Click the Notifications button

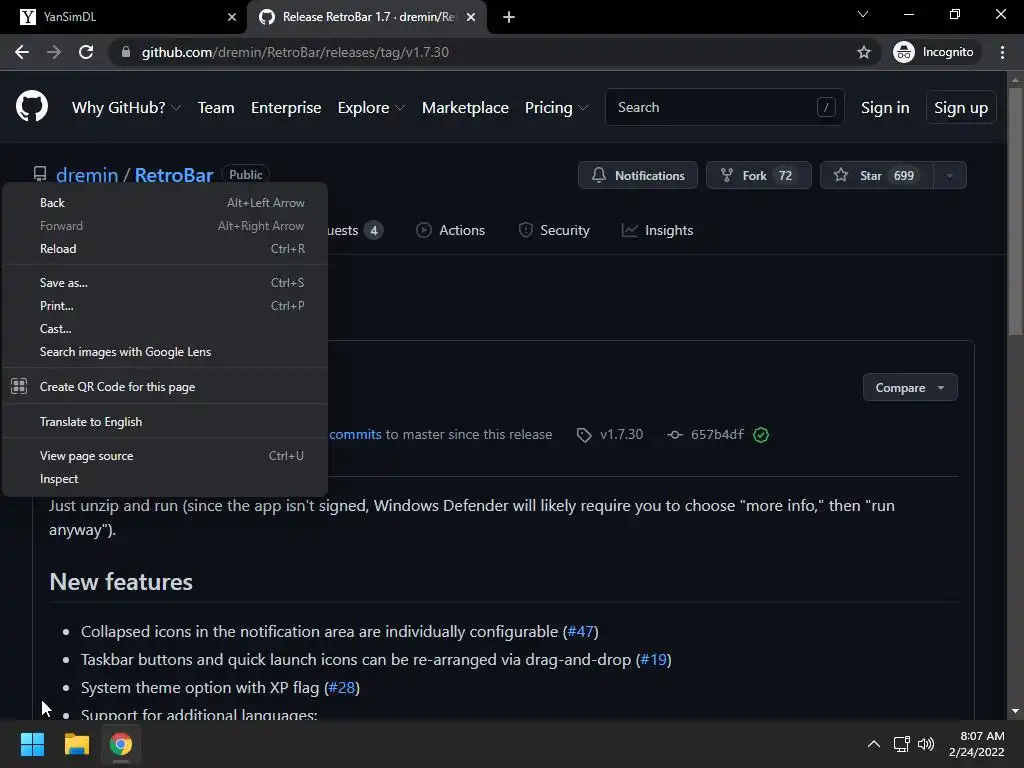637,175
